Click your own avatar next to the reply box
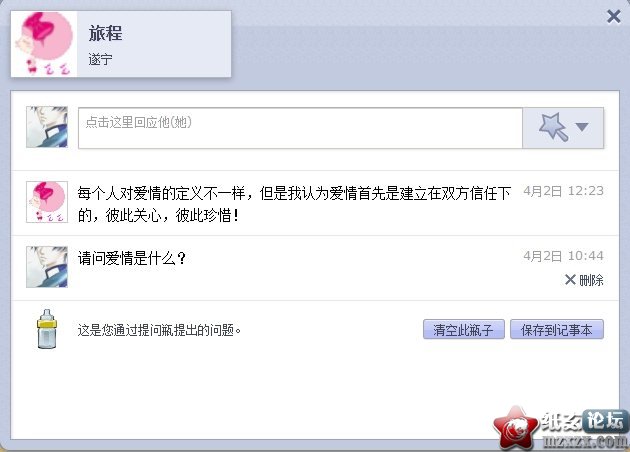 tap(47, 127)
